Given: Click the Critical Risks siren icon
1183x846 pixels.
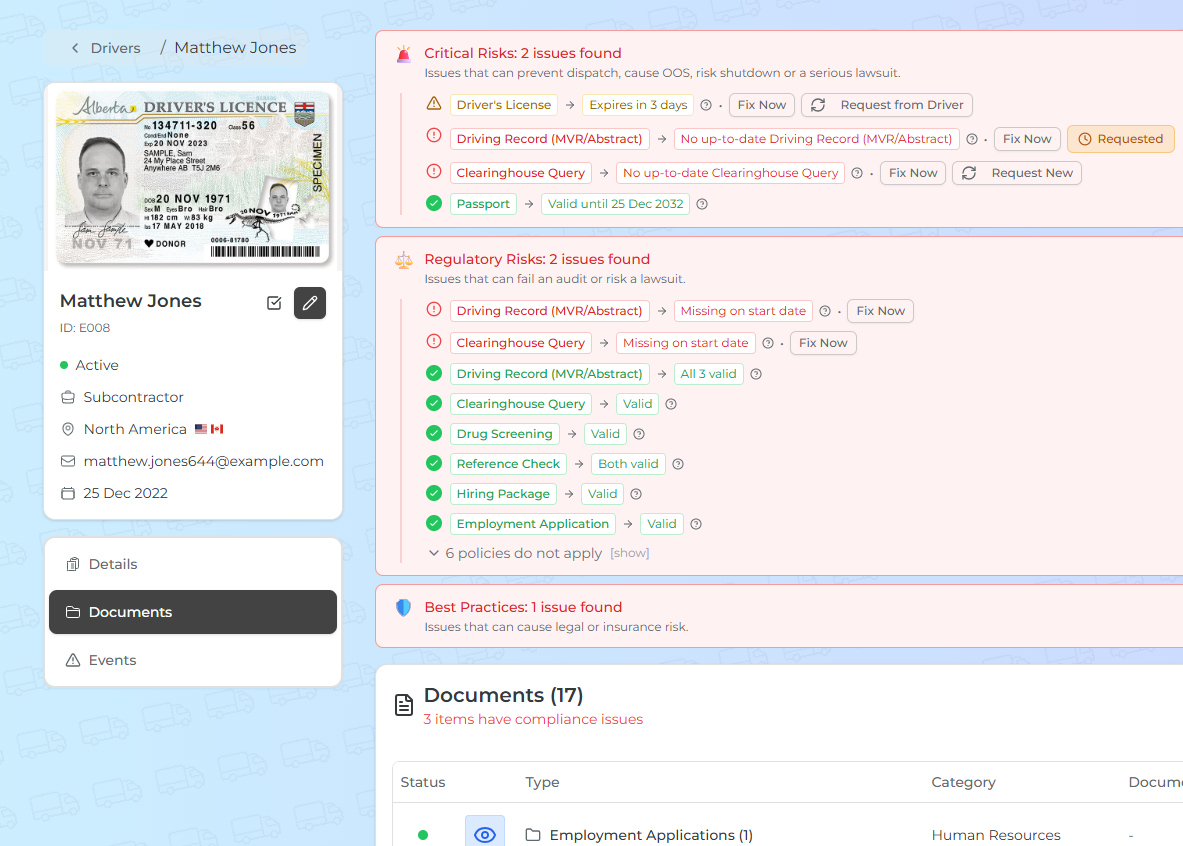Looking at the screenshot, I should coord(403,54).
